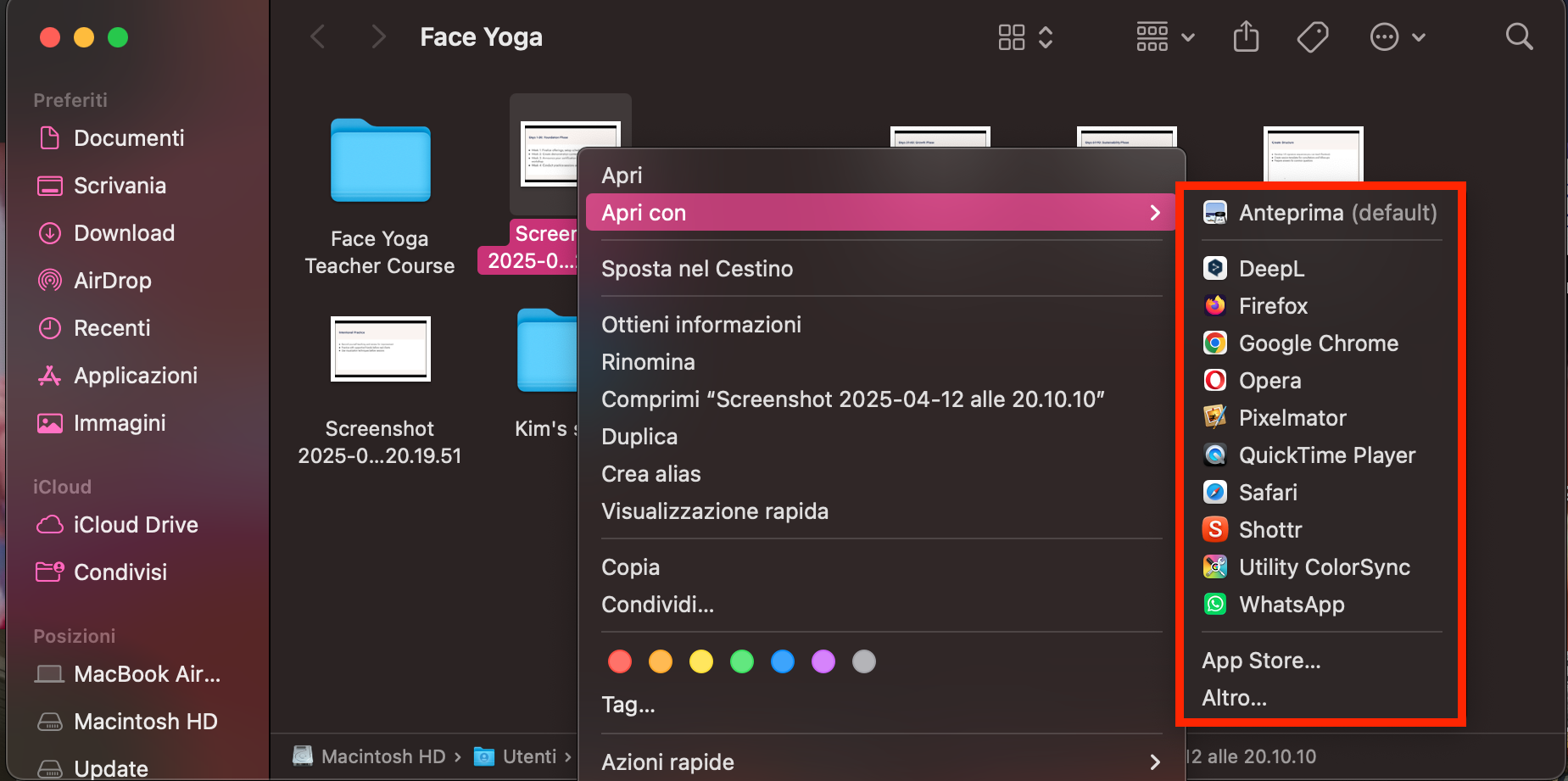
Task: Open the file with Safari
Action: pos(1268,492)
